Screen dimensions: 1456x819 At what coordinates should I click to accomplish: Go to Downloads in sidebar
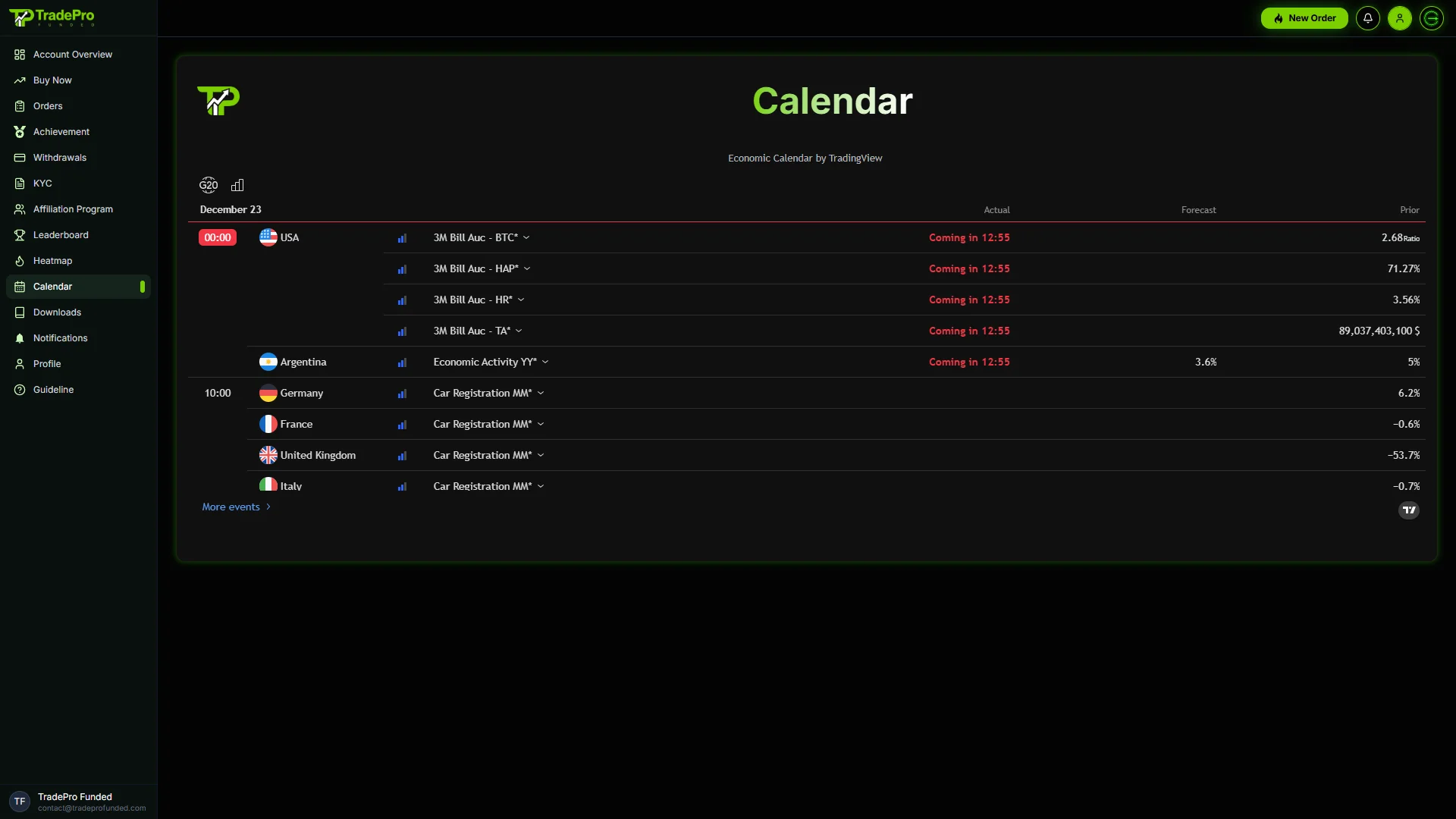[78, 312]
